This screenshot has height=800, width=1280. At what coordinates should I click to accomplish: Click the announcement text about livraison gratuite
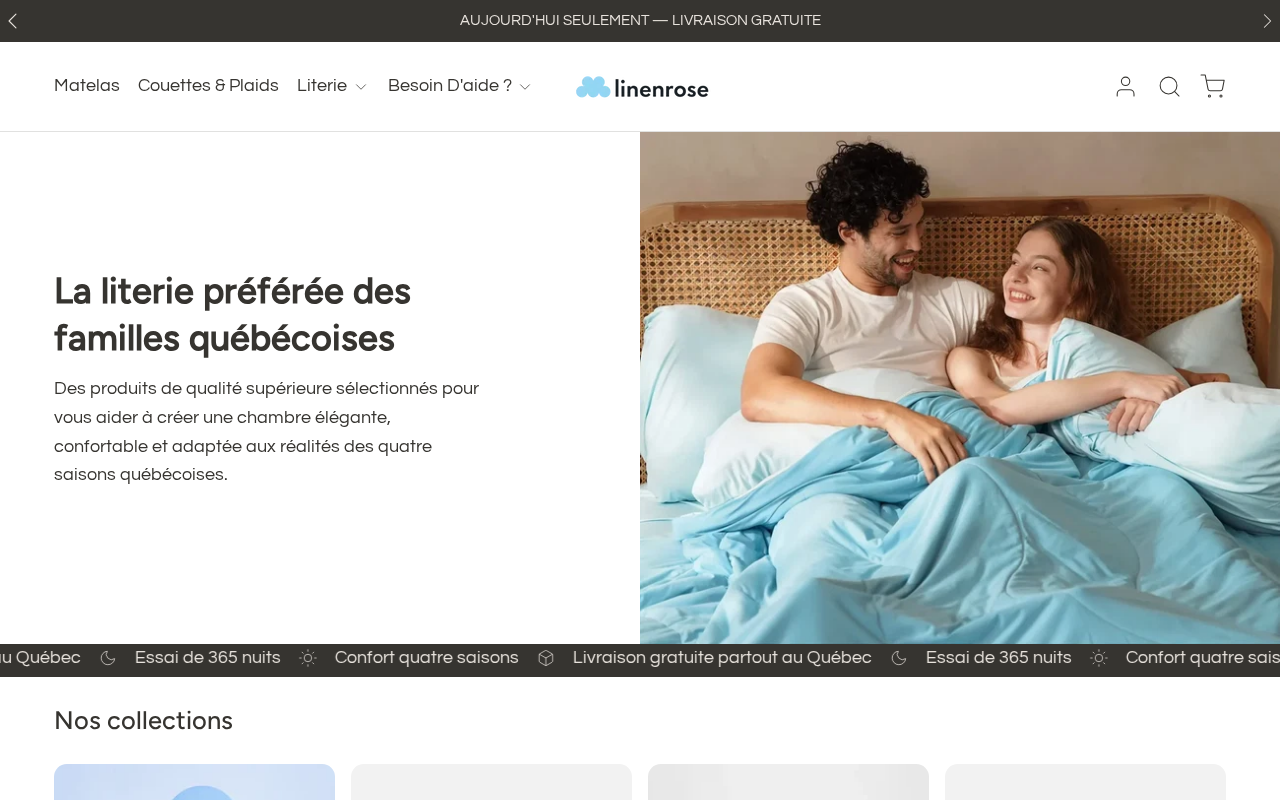640,20
